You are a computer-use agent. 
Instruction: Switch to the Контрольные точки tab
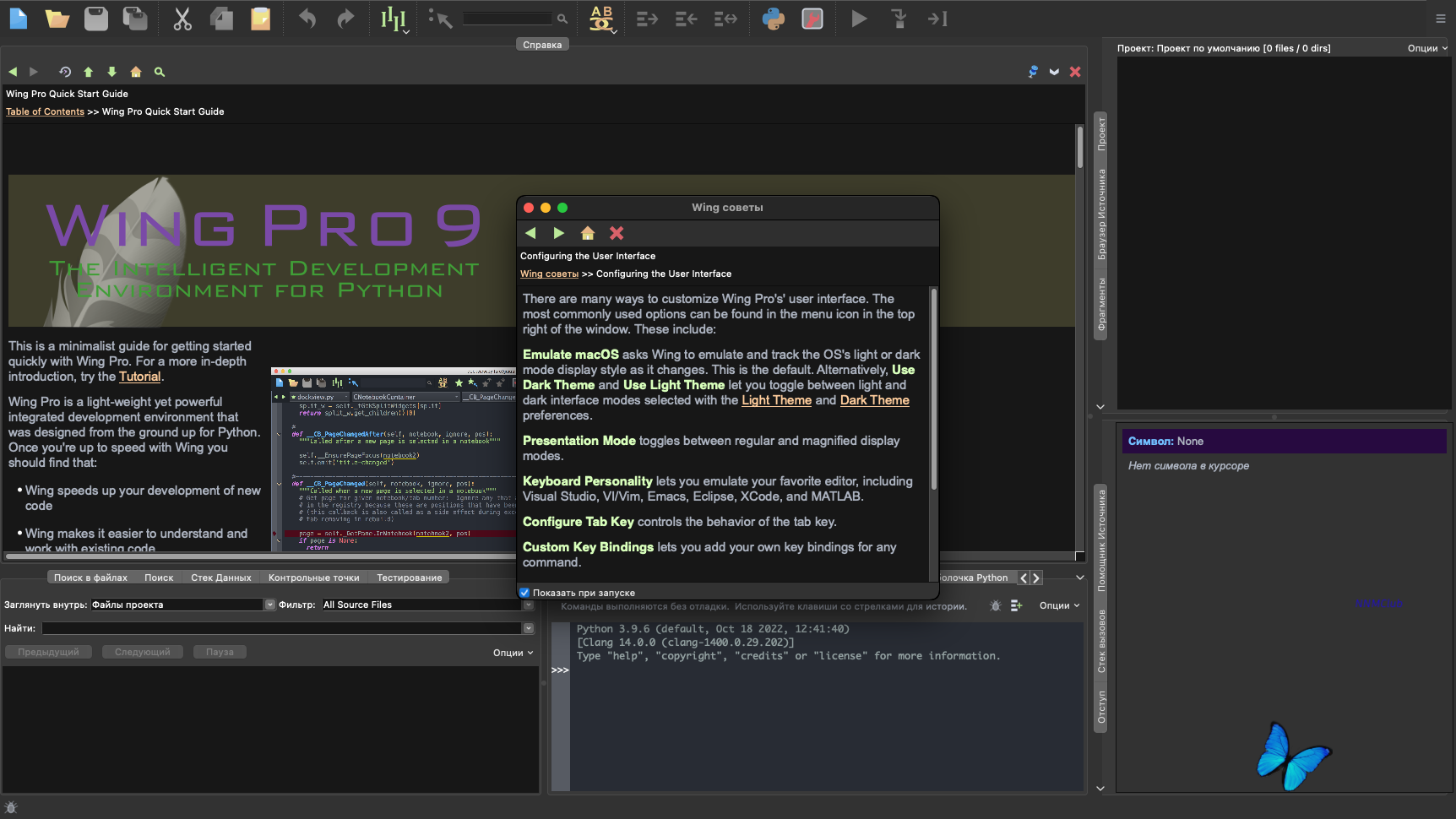pyautogui.click(x=313, y=578)
